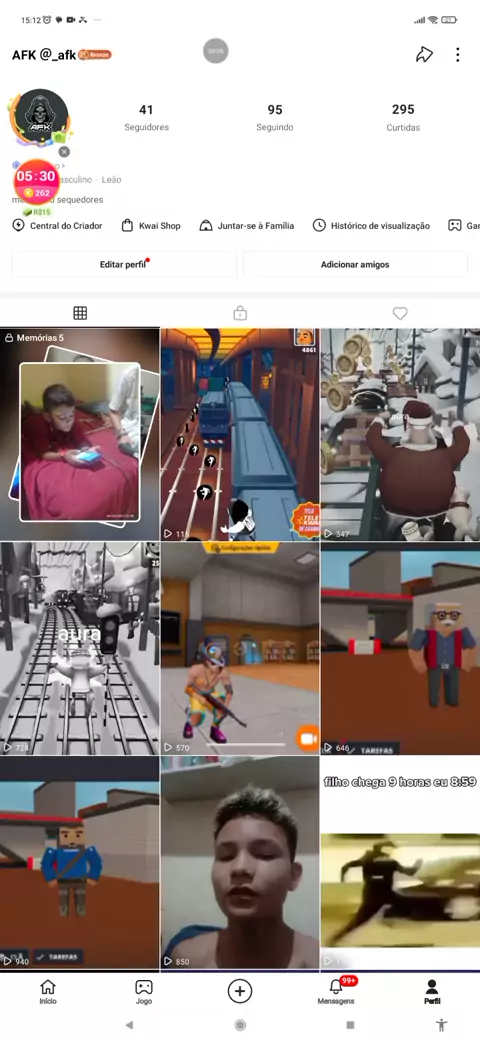Screen dimensions: 480x1040
Task: Tap the orange camera recorder icon
Action: tap(308, 738)
